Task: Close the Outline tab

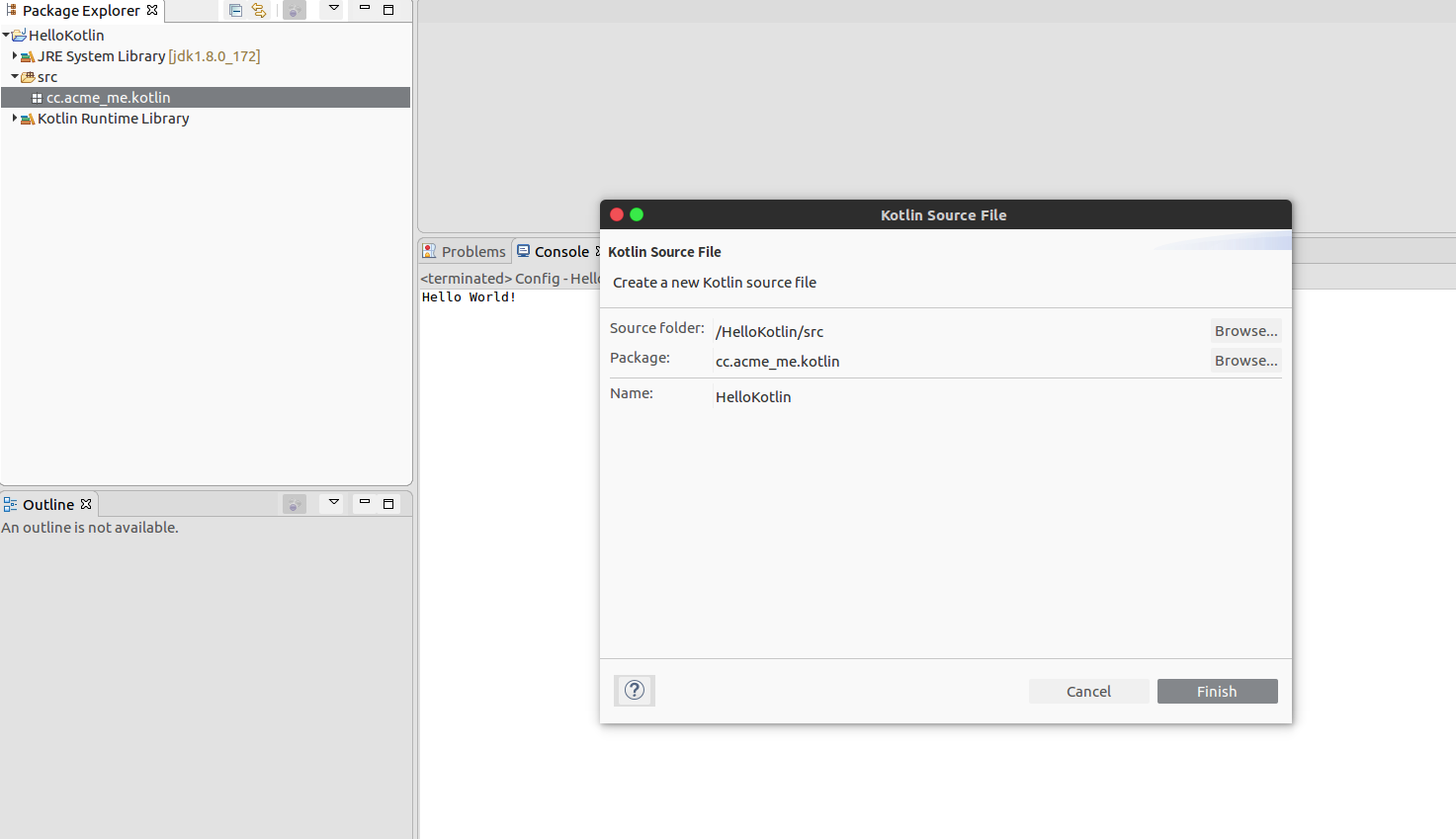Action: (86, 504)
